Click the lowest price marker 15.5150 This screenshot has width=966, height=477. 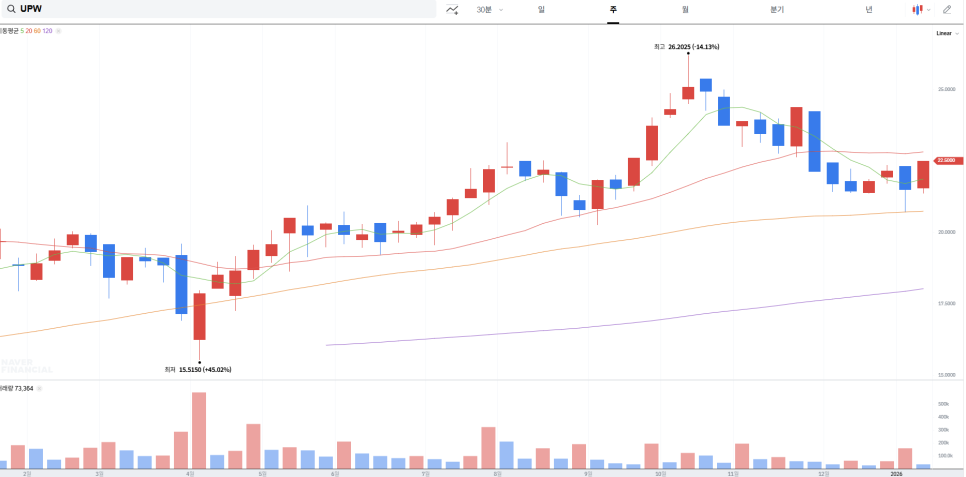click(199, 369)
